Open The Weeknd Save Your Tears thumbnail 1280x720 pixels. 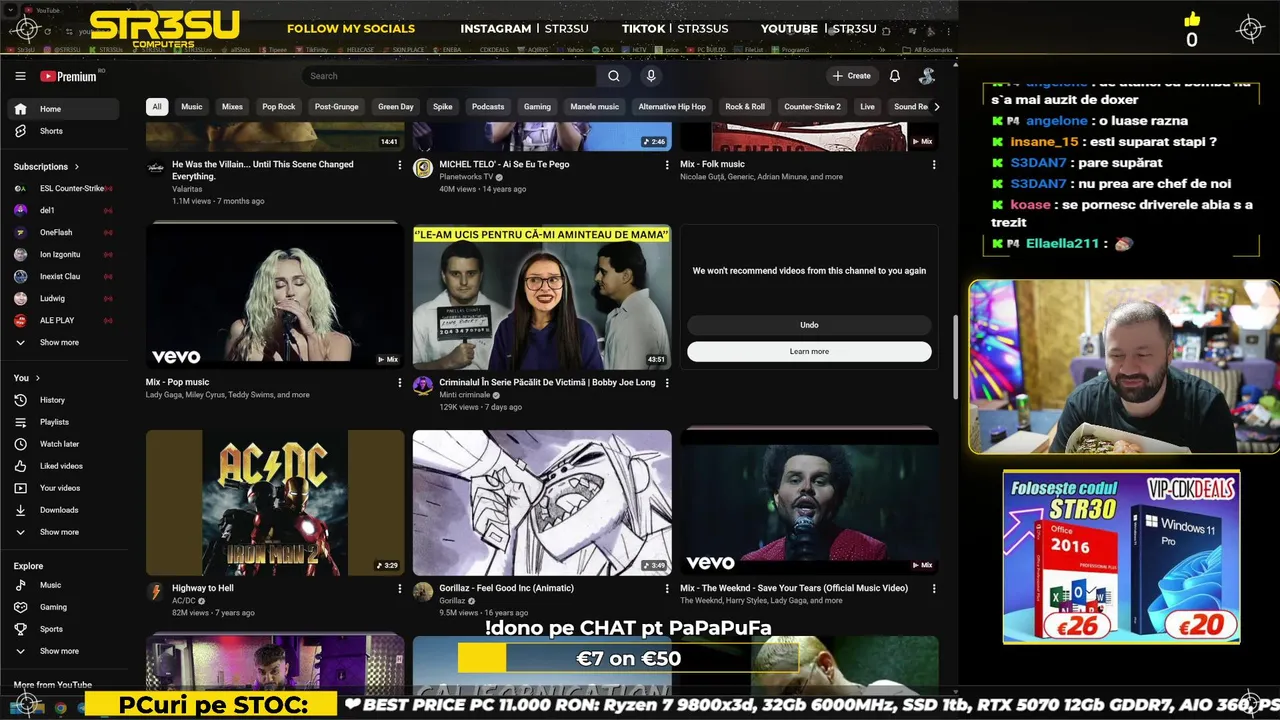809,503
